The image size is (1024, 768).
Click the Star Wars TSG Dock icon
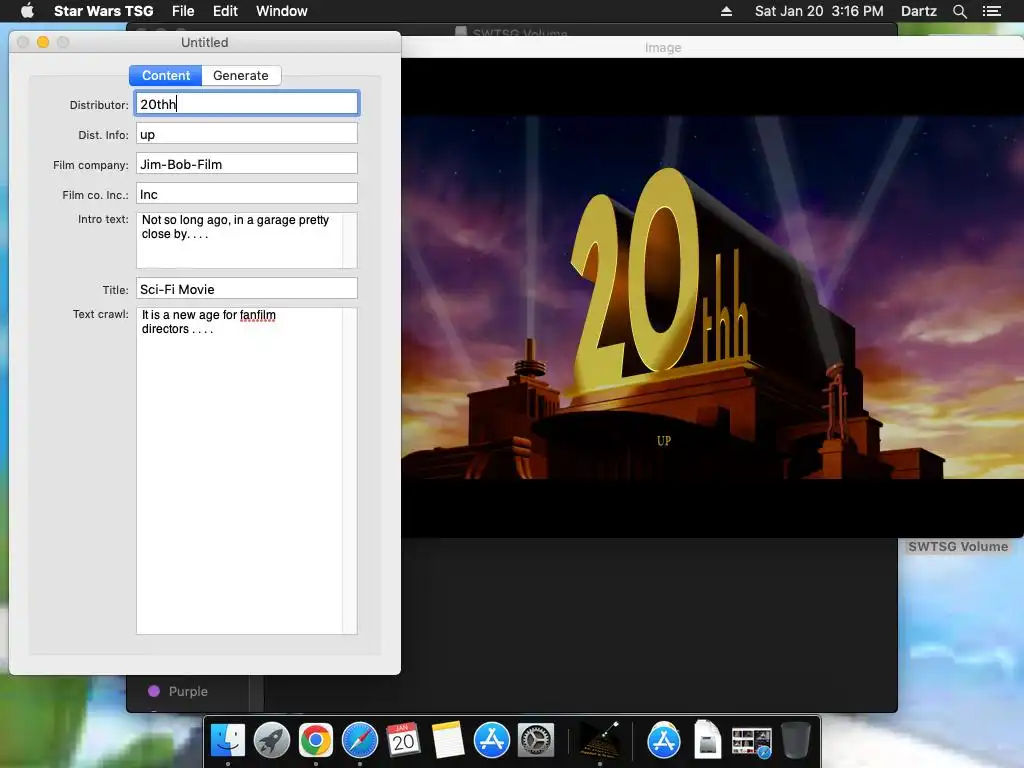click(x=600, y=741)
